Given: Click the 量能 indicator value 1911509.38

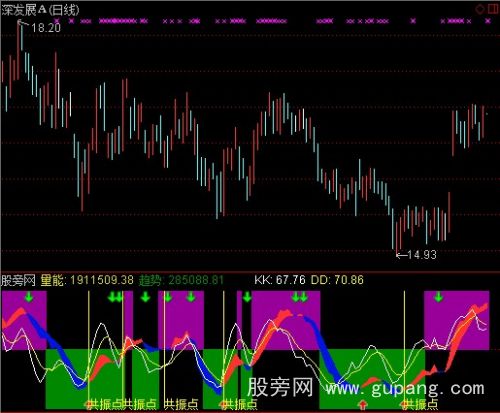Looking at the screenshot, I should pyautogui.click(x=102, y=280).
